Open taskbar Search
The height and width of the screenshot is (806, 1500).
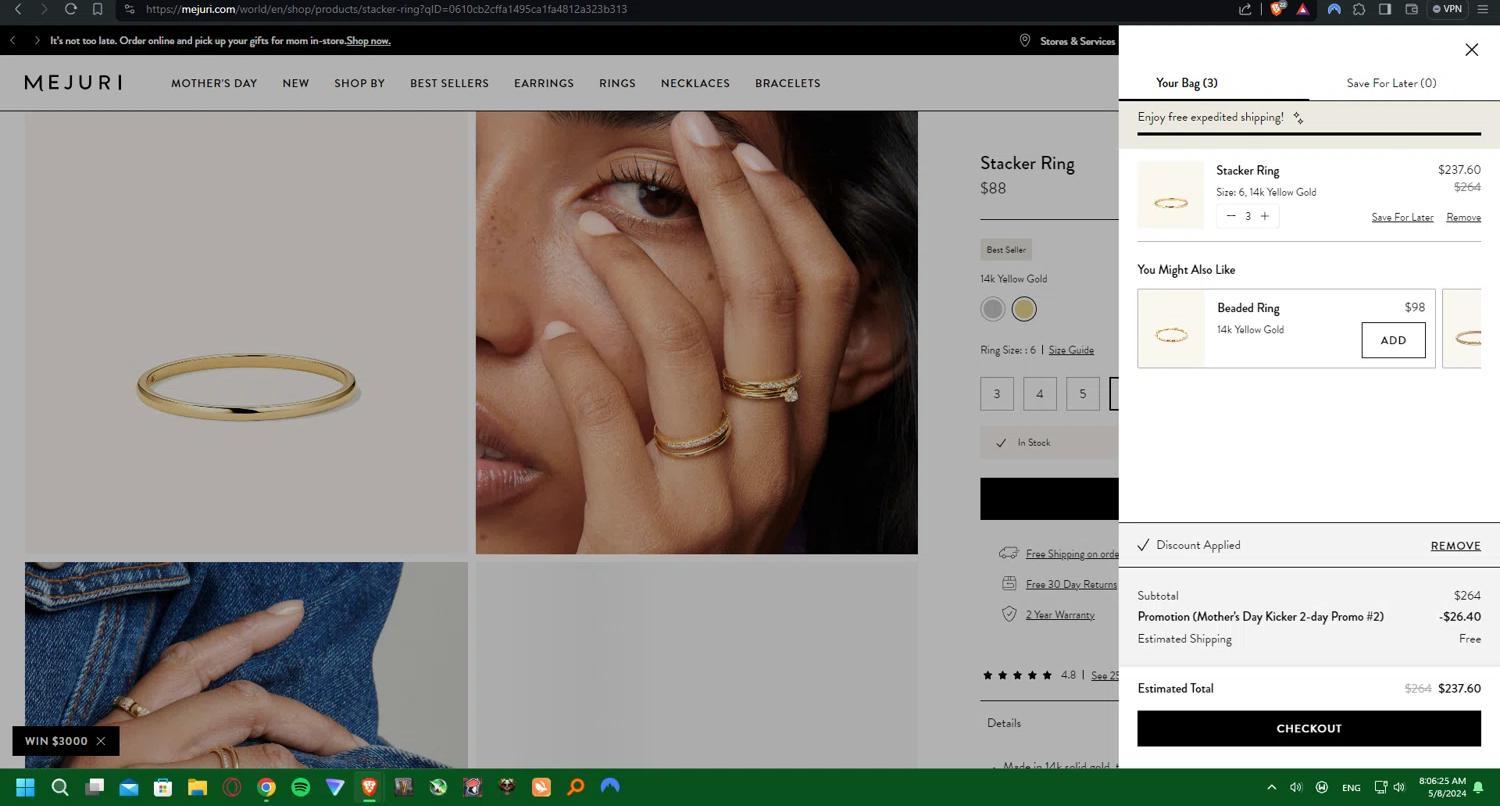coord(60,787)
